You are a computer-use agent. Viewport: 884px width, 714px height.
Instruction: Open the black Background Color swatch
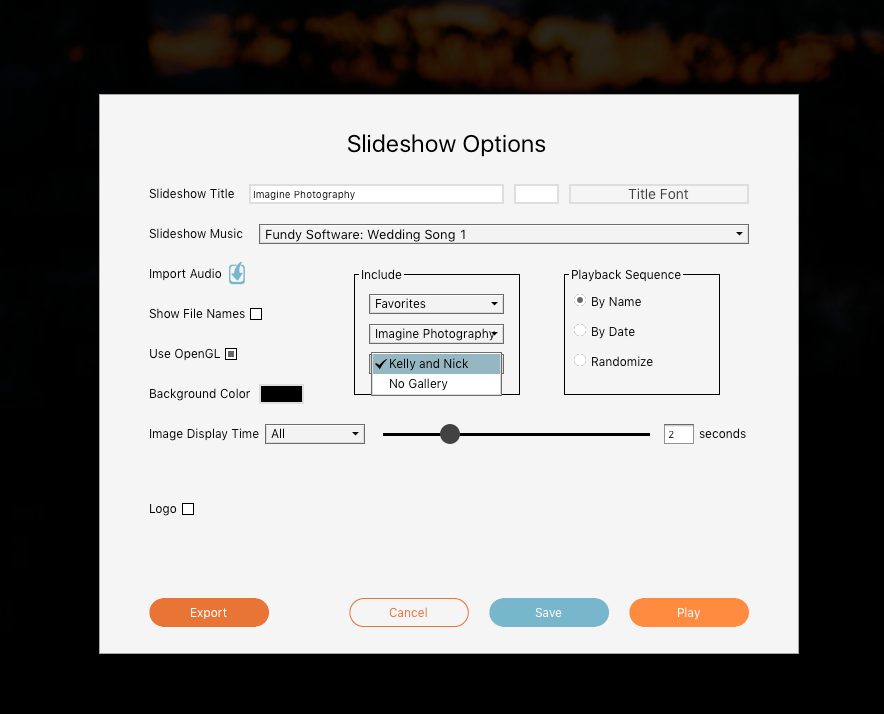tap(281, 394)
